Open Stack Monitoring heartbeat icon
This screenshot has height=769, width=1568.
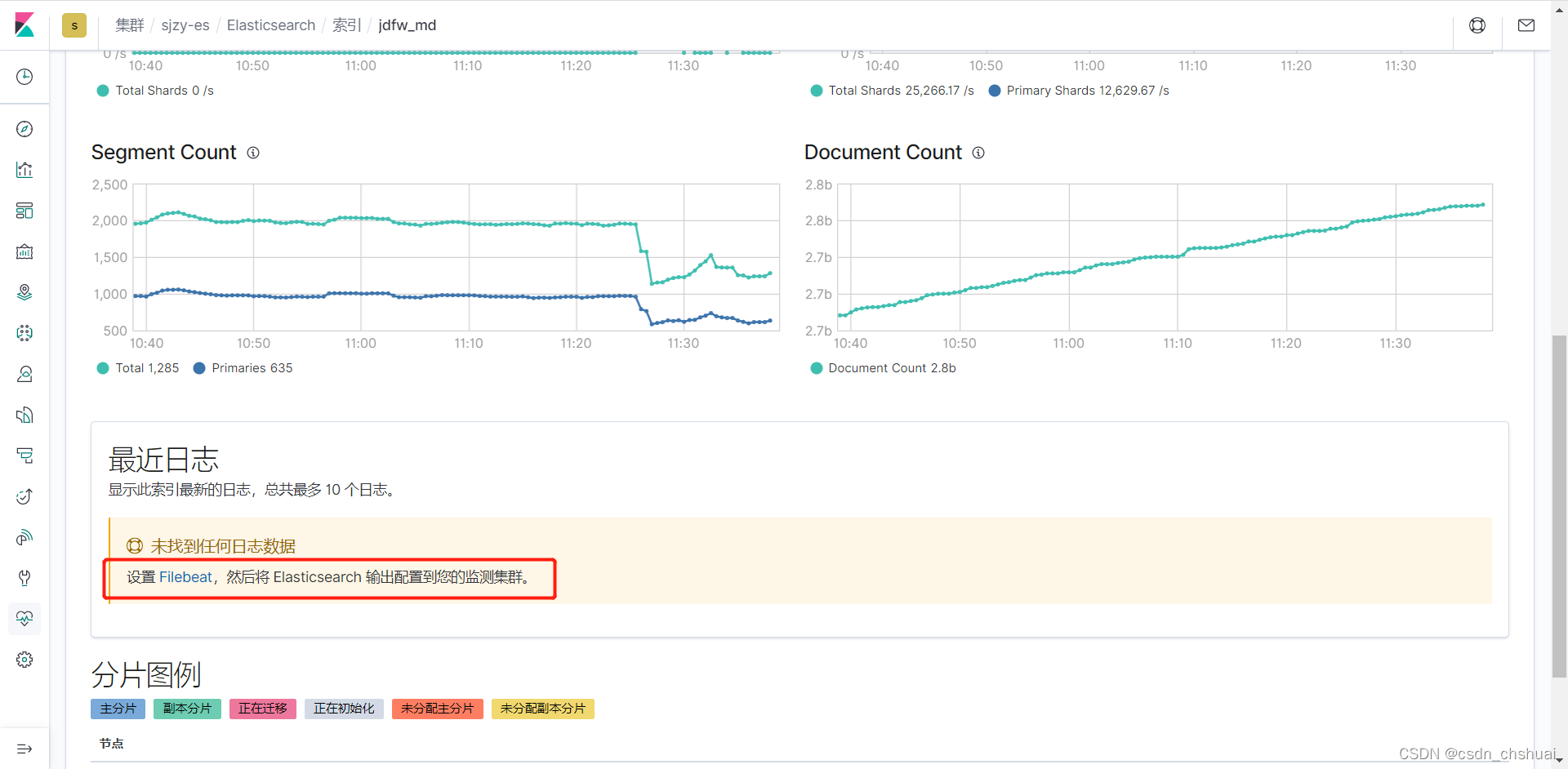tap(24, 619)
